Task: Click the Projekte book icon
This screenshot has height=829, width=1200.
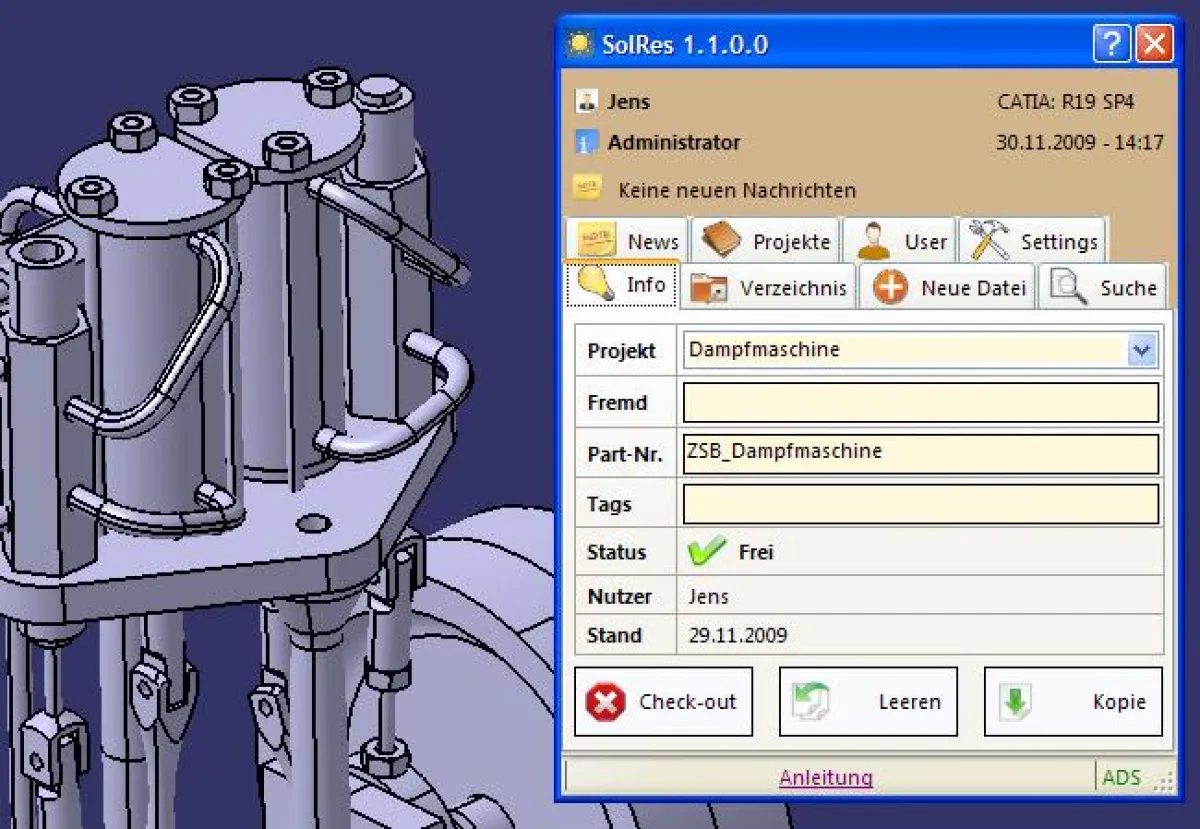Action: pyautogui.click(x=721, y=241)
